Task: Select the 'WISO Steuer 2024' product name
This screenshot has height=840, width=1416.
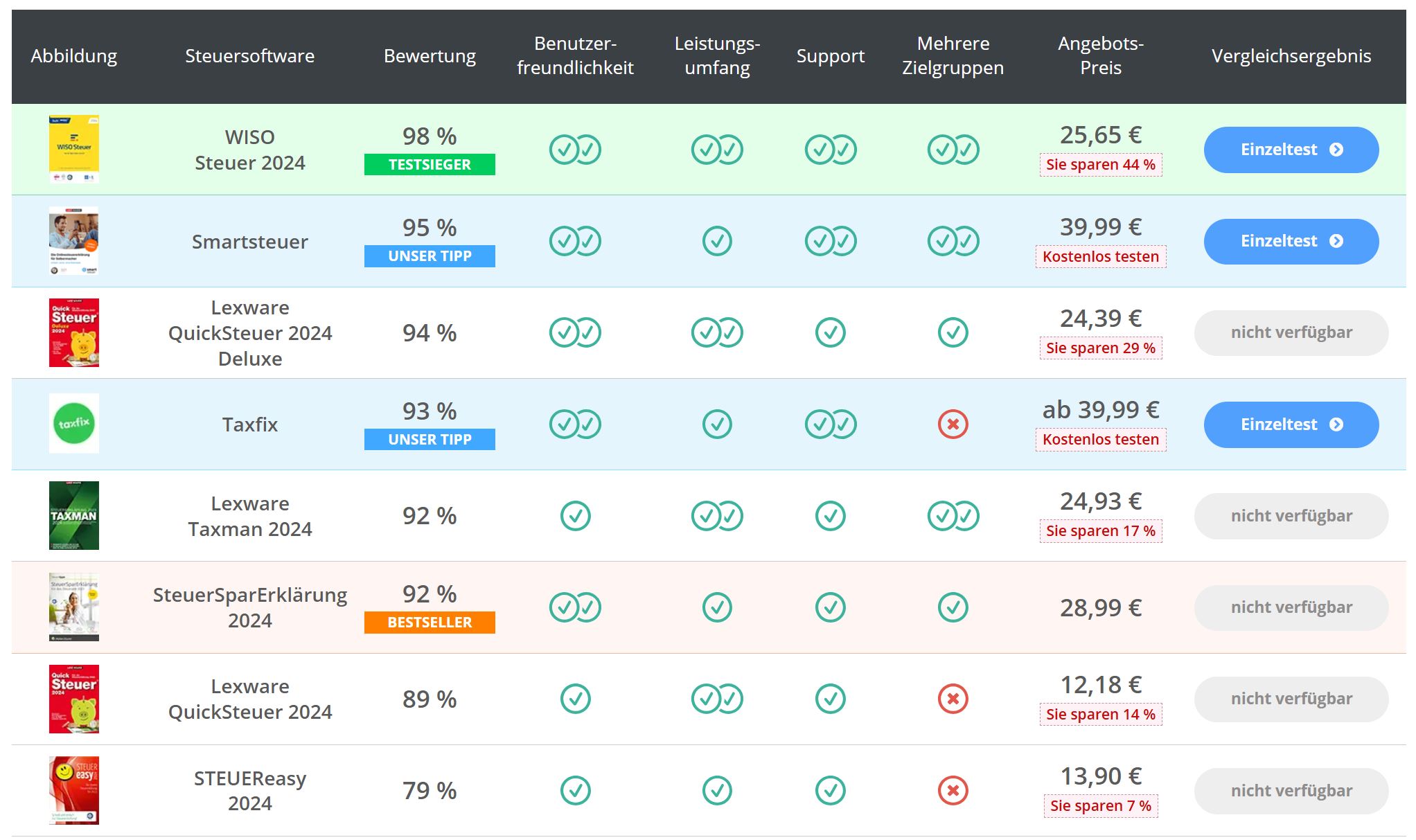Action: (250, 150)
